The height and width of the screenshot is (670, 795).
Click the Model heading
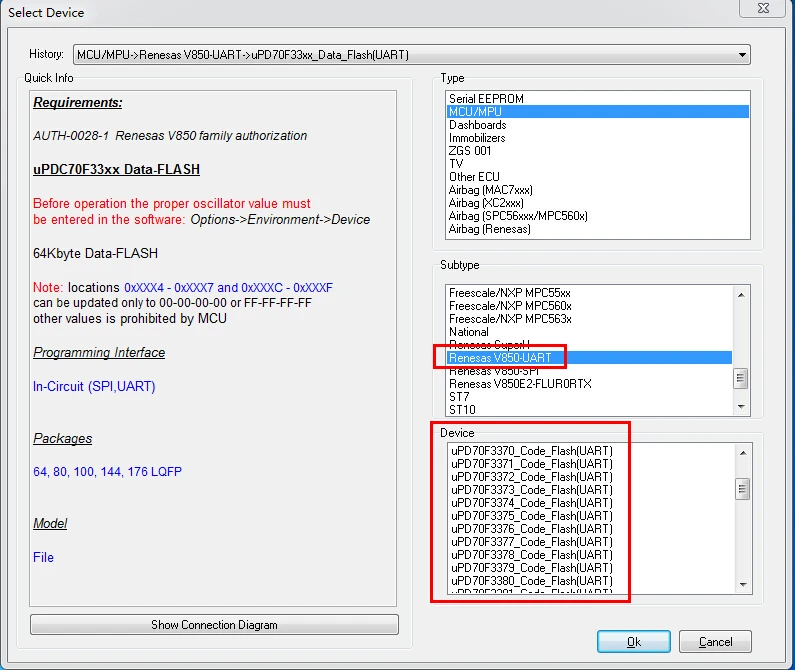point(50,523)
